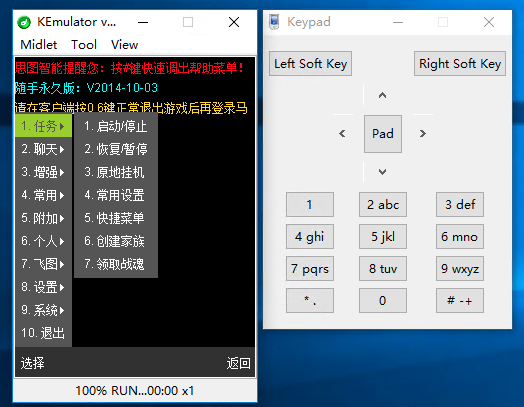Image resolution: width=524 pixels, height=407 pixels.
Task: Select submenu 6. 创建家族
Action: (116, 241)
